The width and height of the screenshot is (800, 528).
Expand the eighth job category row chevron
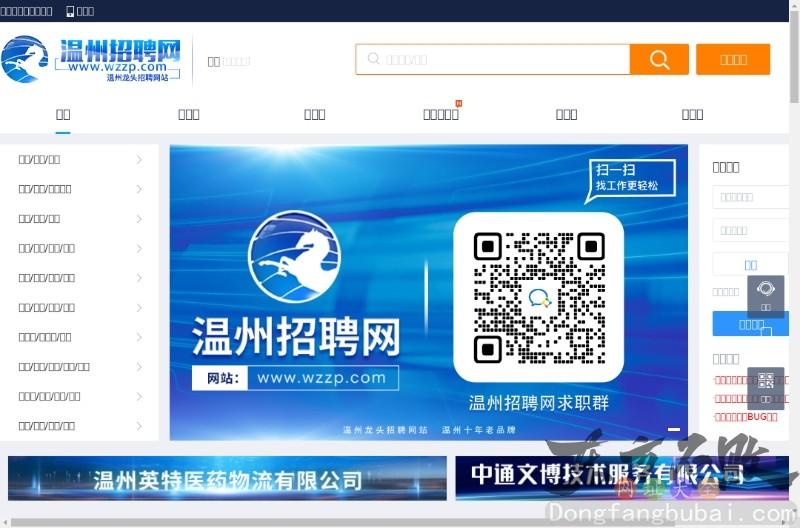(139, 367)
